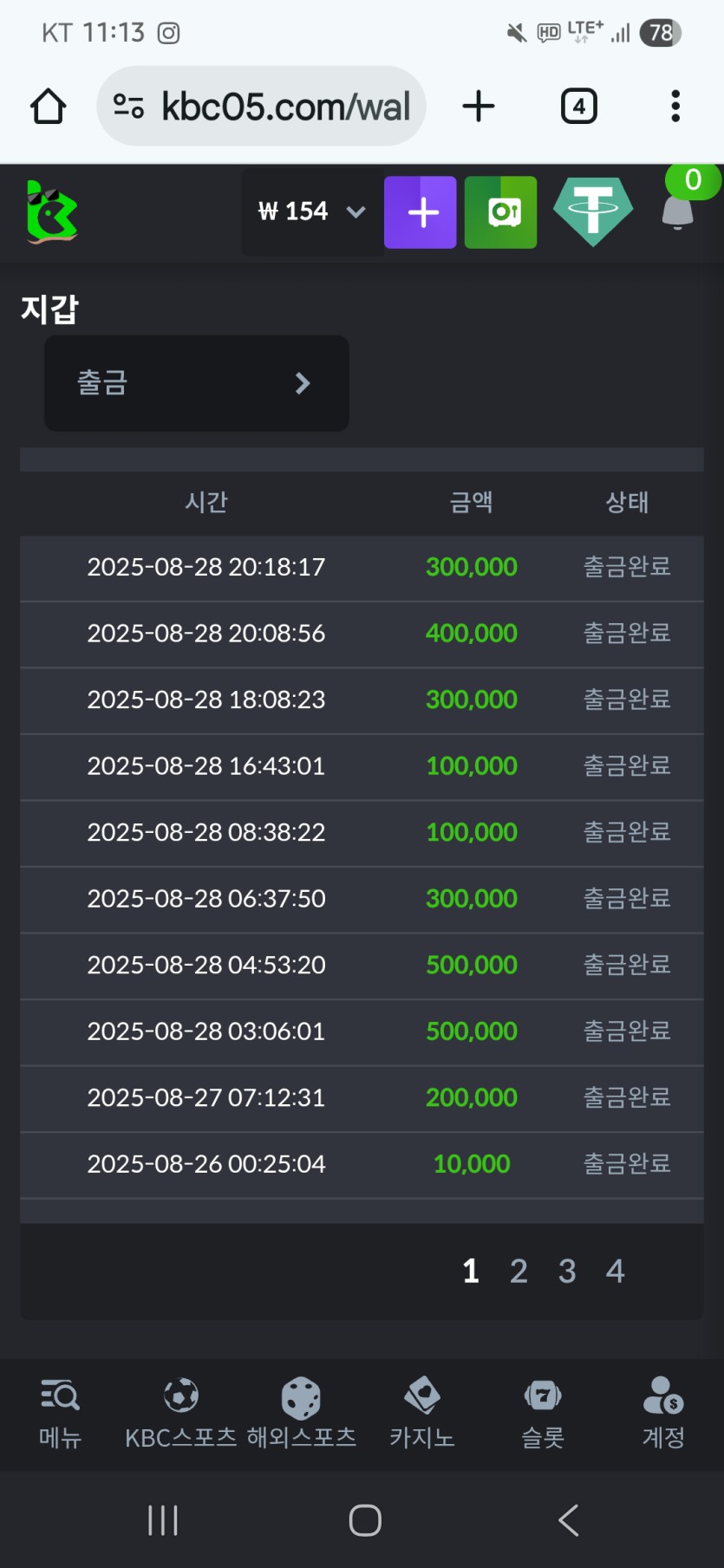
Task: Open the 슬롯 games tab
Action: coord(543,1413)
